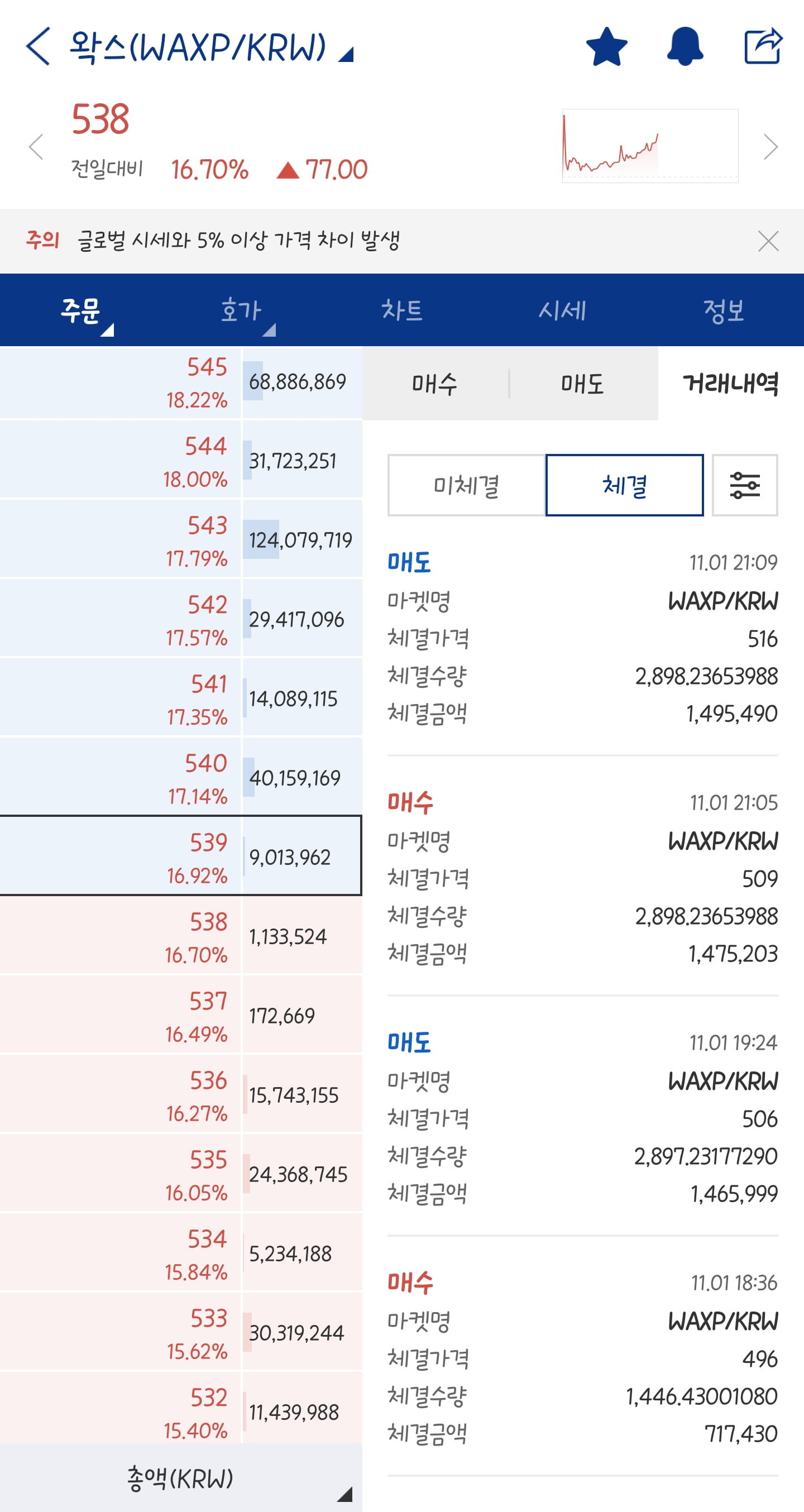Tap executed amount 1,495,490
This screenshot has height=1512, width=804.
click(732, 714)
